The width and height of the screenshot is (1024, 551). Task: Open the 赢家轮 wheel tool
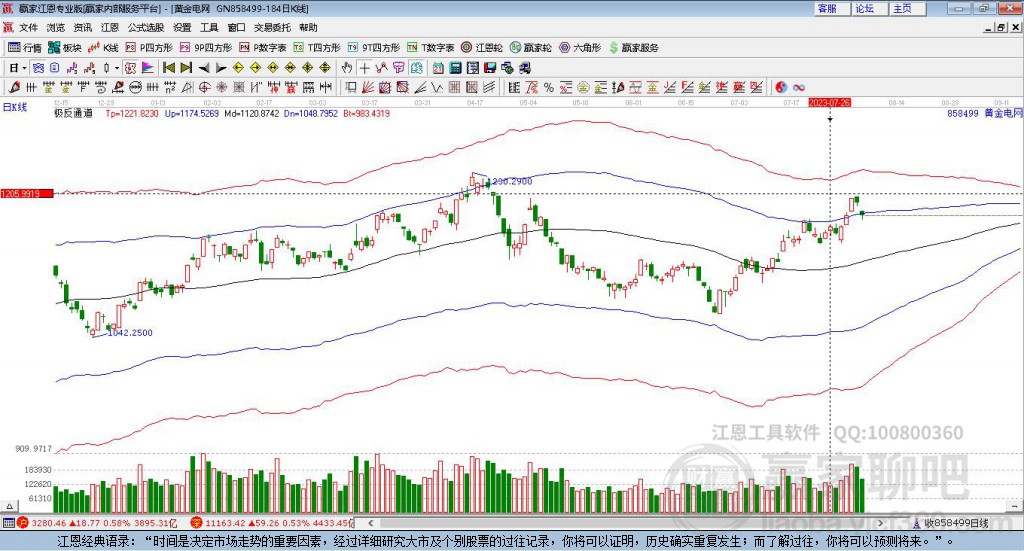pos(530,48)
